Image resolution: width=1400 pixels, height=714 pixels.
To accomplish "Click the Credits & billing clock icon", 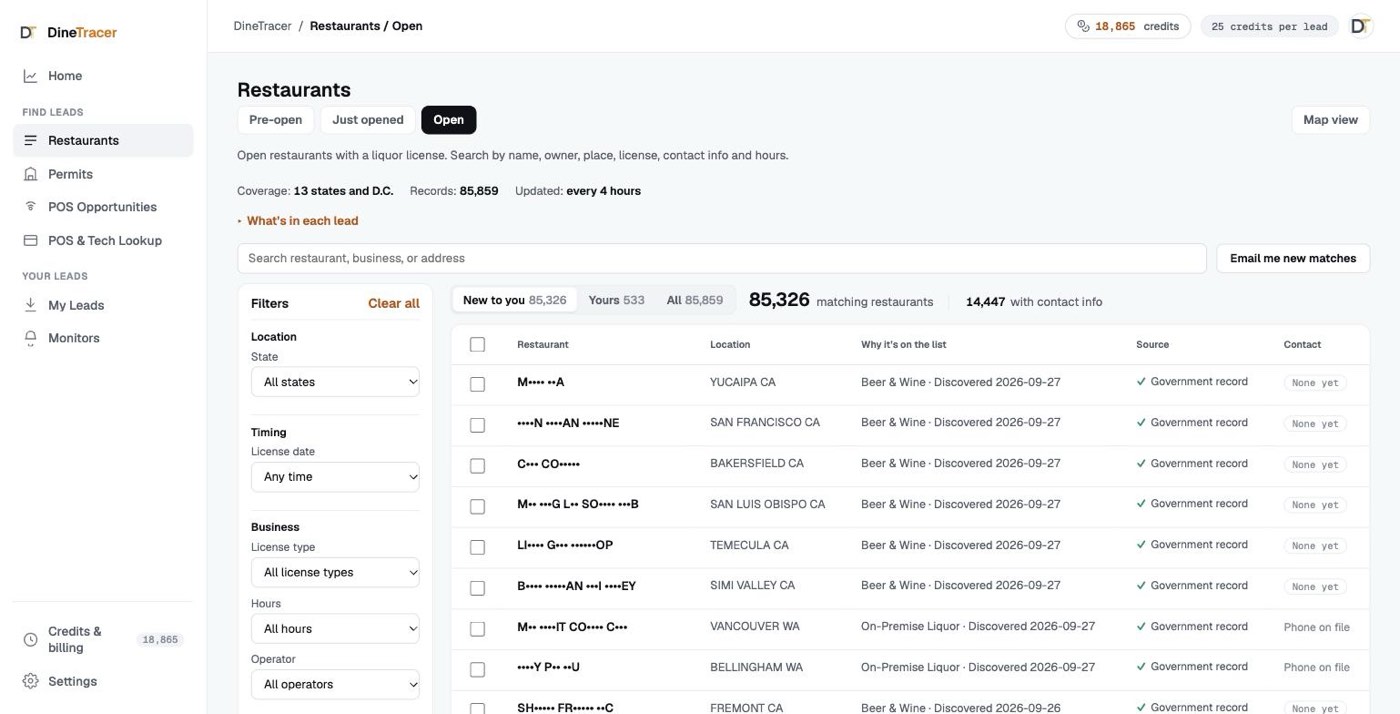I will pos(30,639).
